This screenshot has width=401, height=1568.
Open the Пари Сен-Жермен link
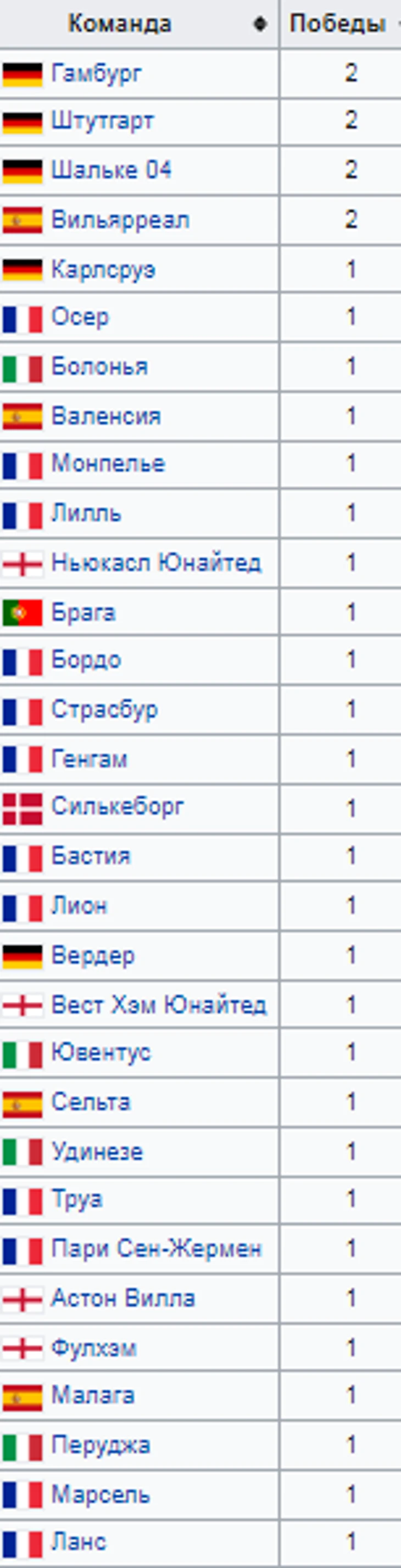tap(156, 1249)
